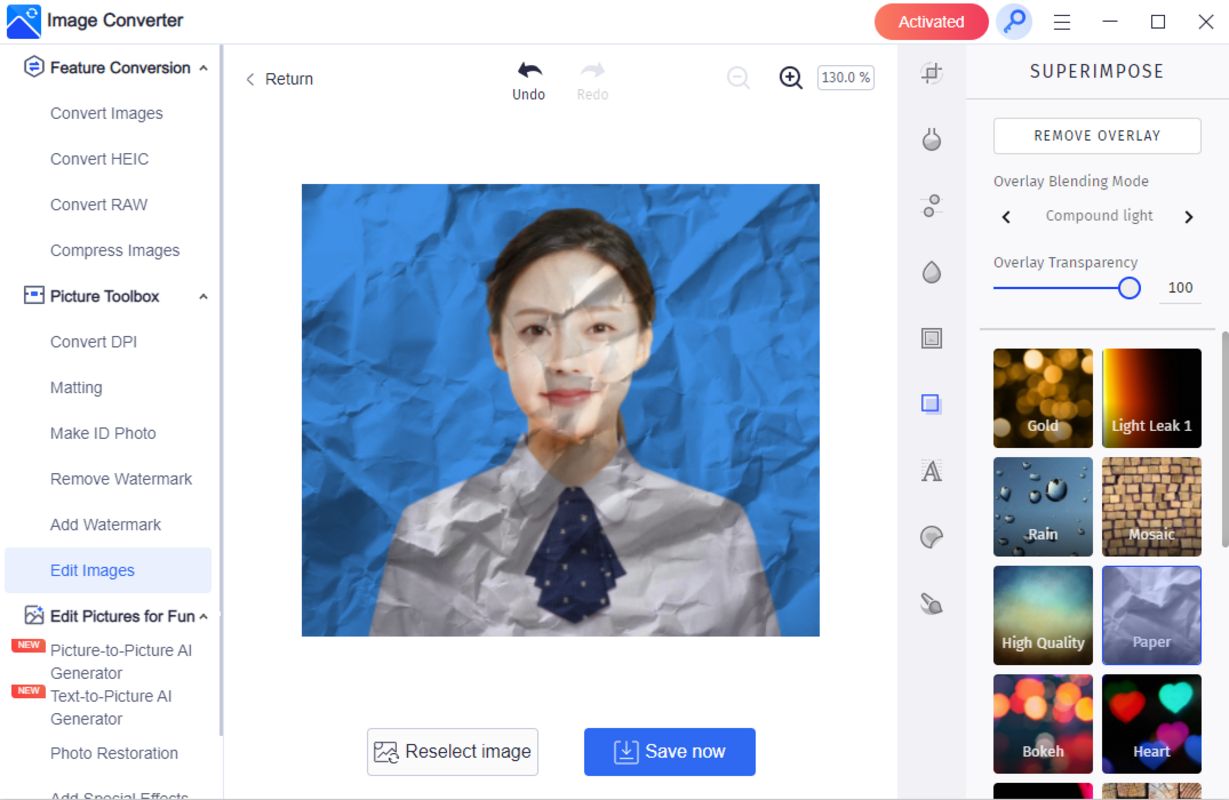Apply the Gold overlay thumbnail
Screen dimensions: 1229x800
tap(1043, 398)
